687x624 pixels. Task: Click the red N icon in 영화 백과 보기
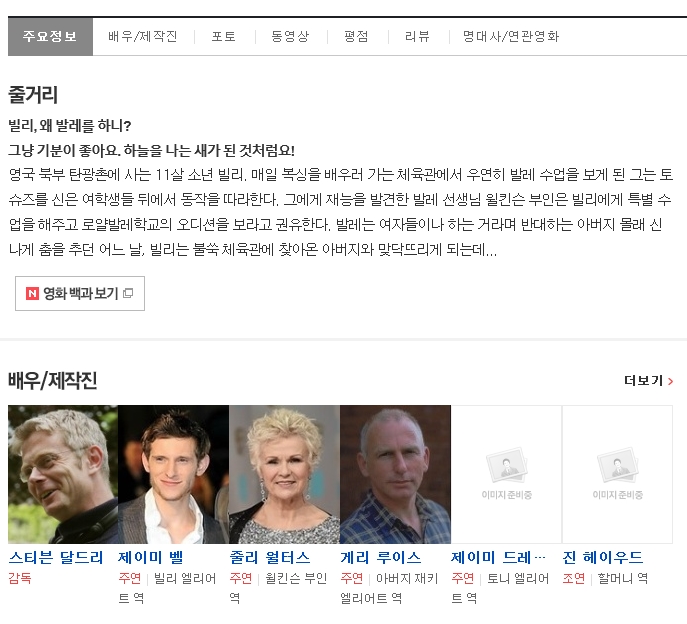click(x=32, y=294)
